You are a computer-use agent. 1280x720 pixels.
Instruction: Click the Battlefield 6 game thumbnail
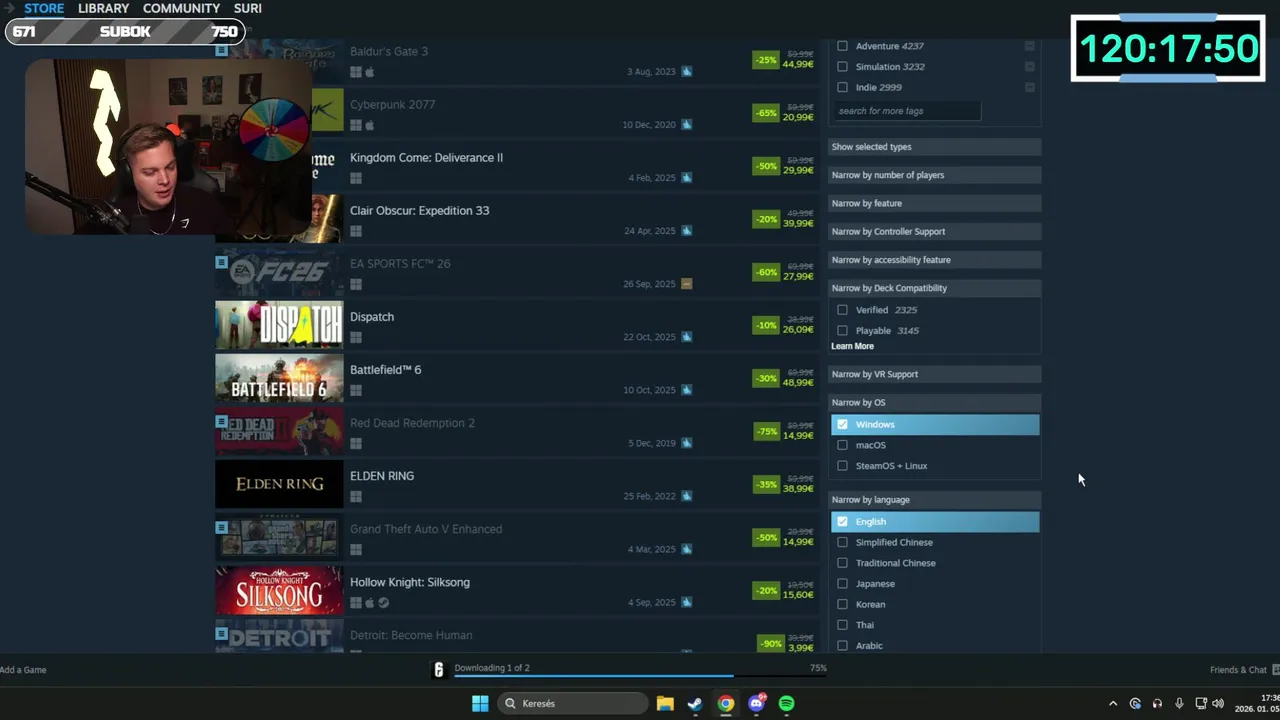pyautogui.click(x=279, y=378)
